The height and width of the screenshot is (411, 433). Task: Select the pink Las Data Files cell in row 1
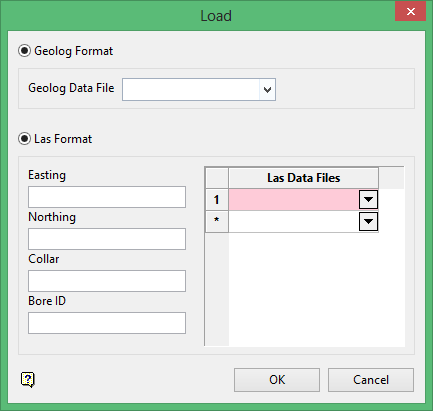(x=294, y=199)
